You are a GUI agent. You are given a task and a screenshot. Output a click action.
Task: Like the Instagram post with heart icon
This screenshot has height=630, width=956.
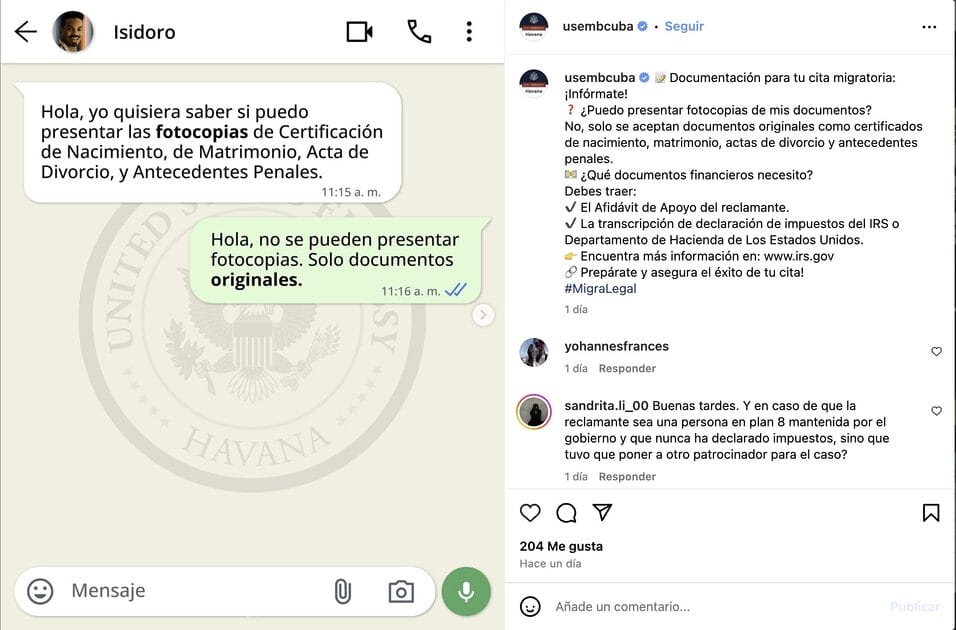tap(530, 513)
